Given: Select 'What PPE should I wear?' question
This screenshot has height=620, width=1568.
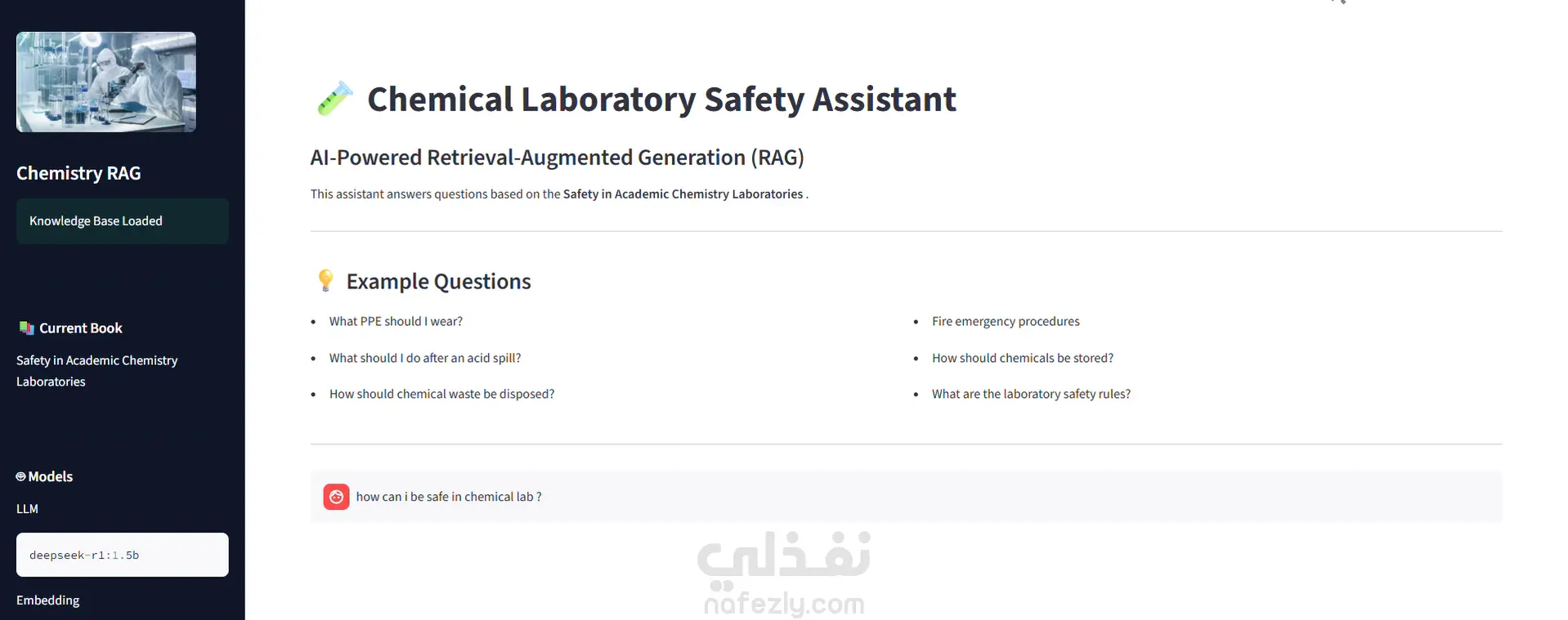Looking at the screenshot, I should [x=396, y=321].
